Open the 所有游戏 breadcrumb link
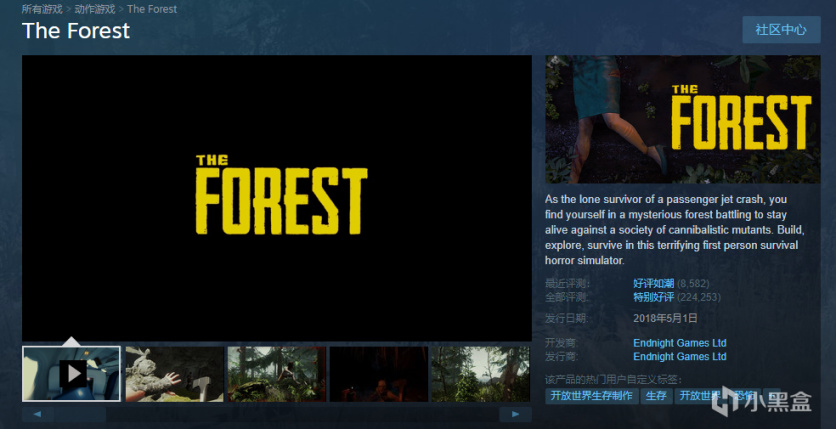The height and width of the screenshot is (429, 836). [42, 9]
